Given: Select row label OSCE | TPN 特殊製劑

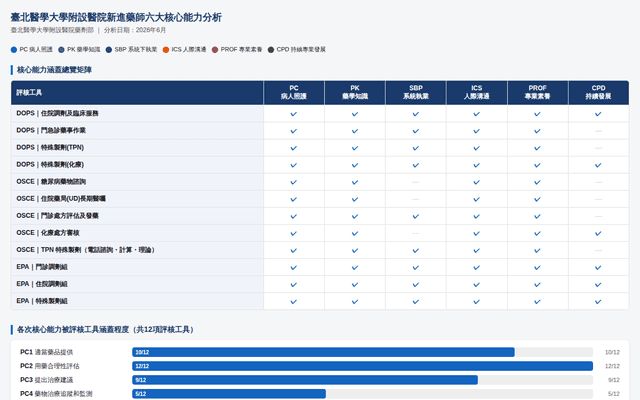Looking at the screenshot, I should [x=87, y=250].
